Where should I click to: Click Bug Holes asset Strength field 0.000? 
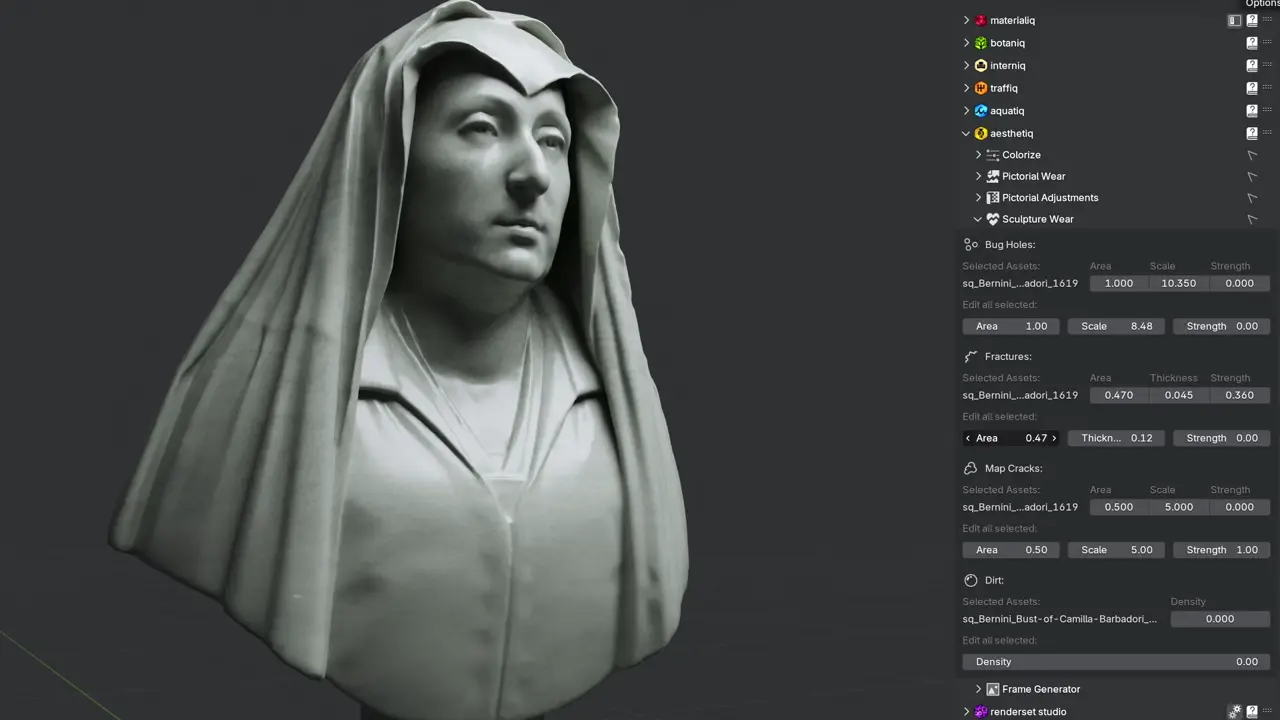pyautogui.click(x=1240, y=283)
